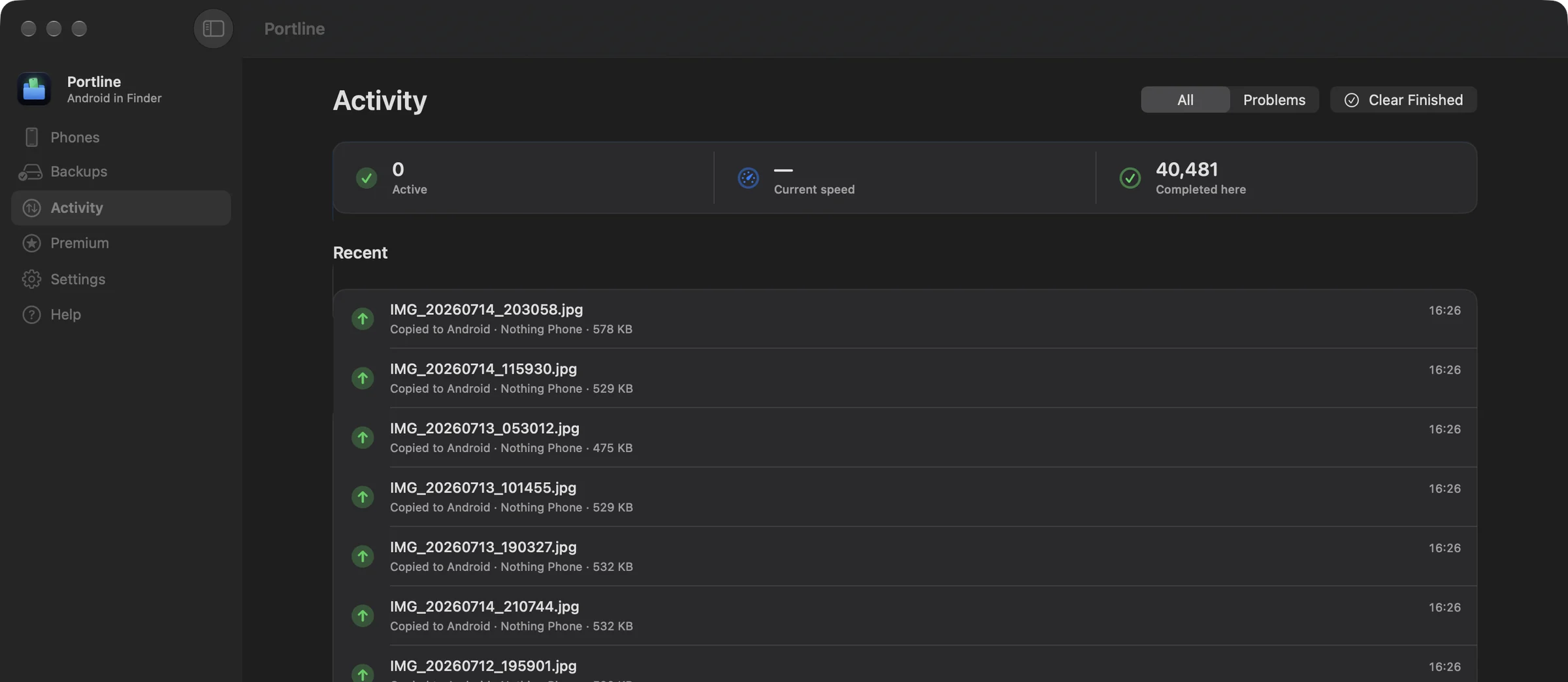Select file name IMG_20260714_210744.jpg
Viewport: 1568px width, 682px height.
[x=484, y=607]
